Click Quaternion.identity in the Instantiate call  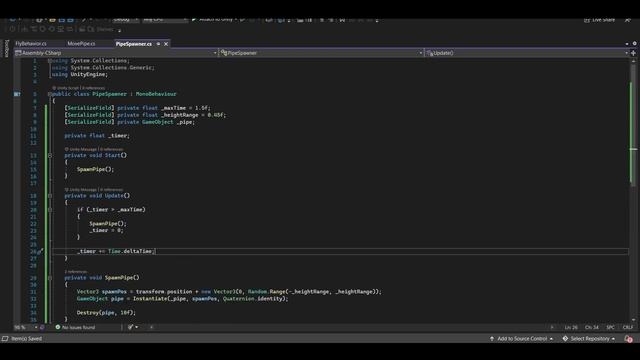pyautogui.click(x=253, y=299)
